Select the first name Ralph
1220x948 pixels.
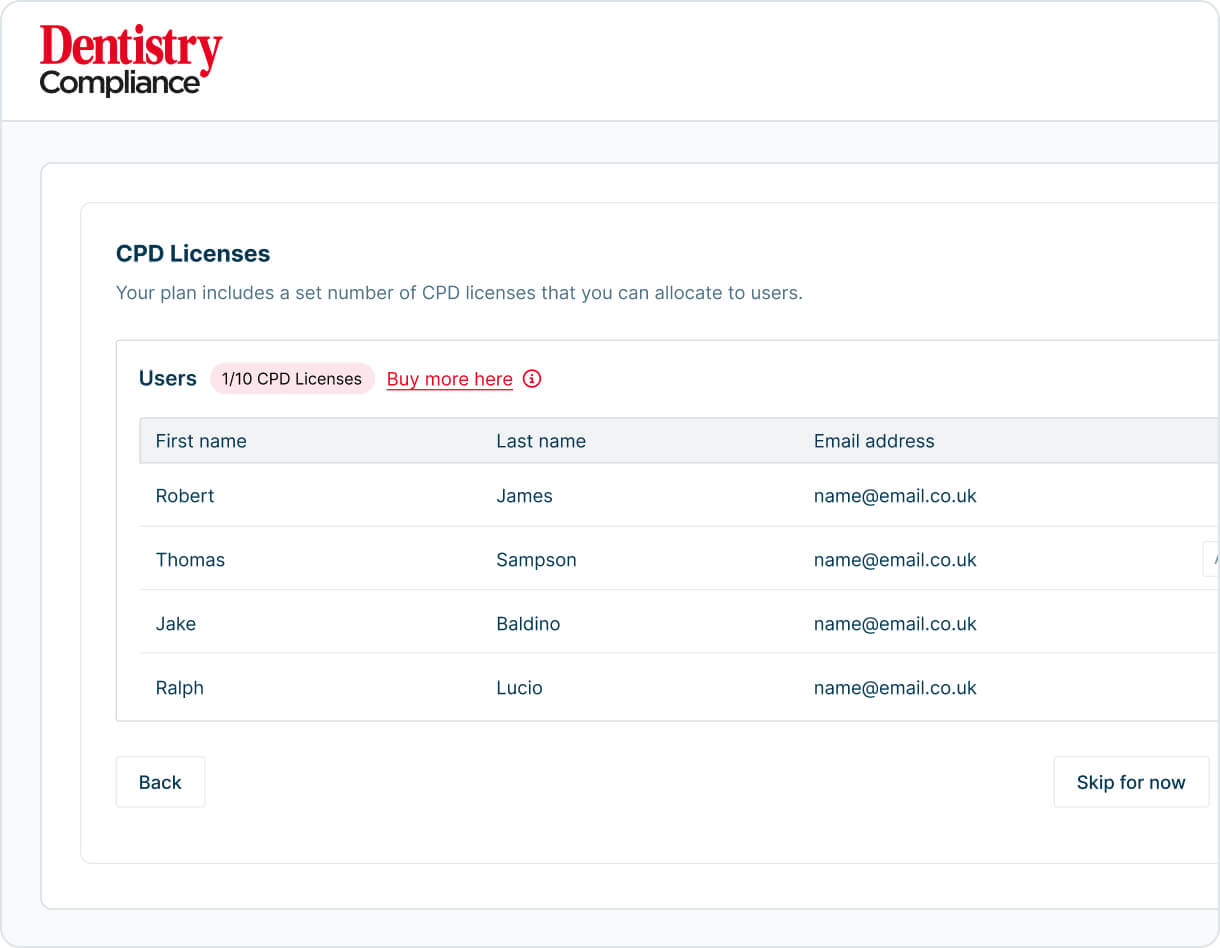click(x=180, y=688)
